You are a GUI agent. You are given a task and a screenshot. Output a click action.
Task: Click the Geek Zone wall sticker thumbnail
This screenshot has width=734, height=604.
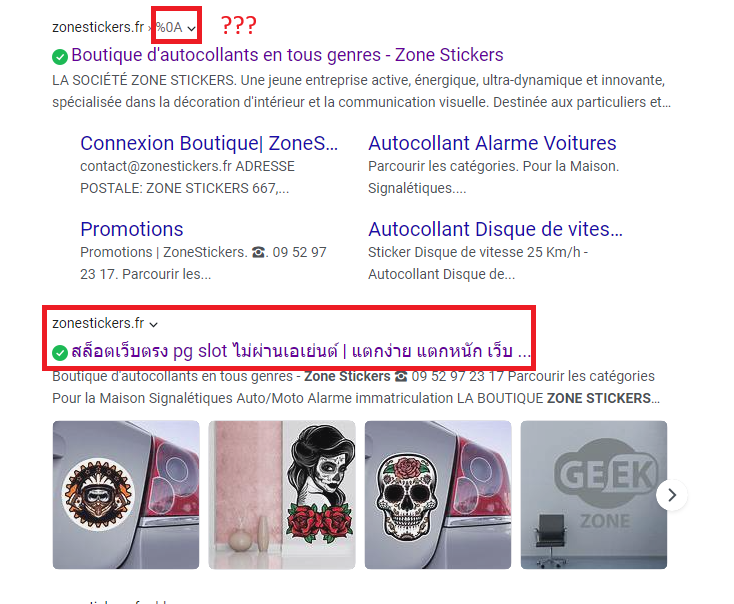[x=594, y=495]
